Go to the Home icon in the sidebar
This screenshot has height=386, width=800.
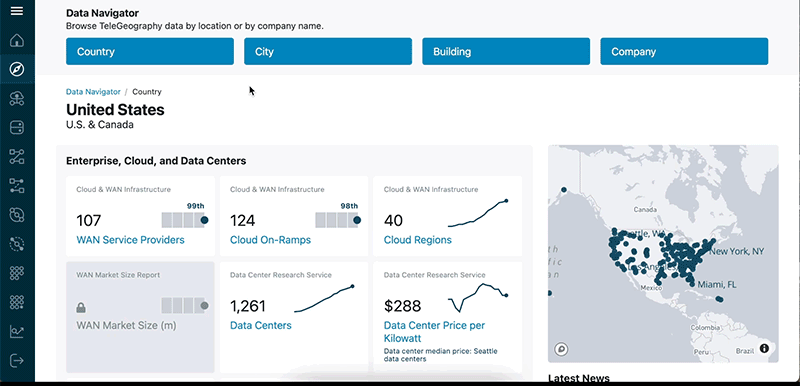(17, 40)
